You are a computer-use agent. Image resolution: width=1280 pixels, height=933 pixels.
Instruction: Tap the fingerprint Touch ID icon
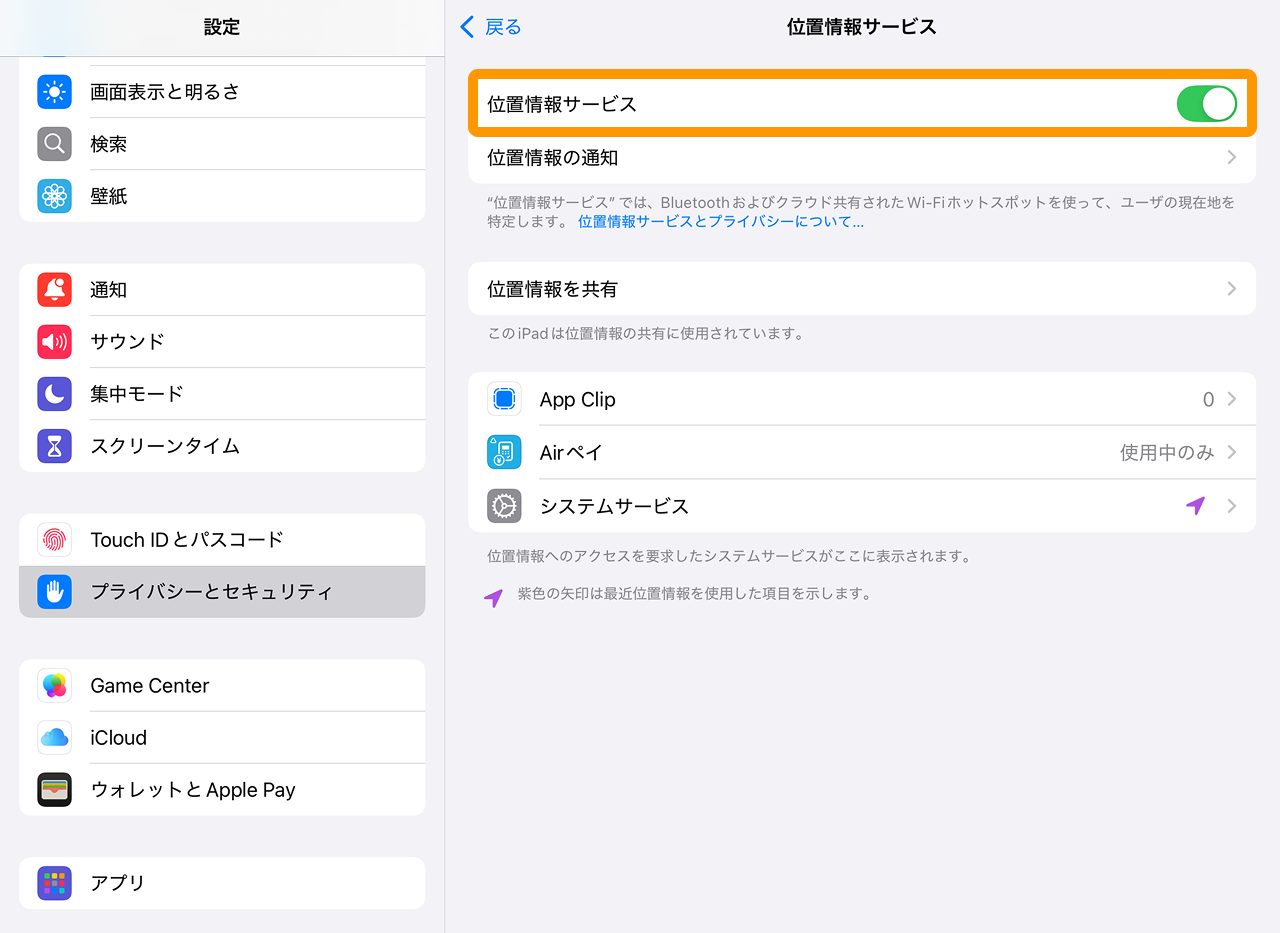[54, 540]
